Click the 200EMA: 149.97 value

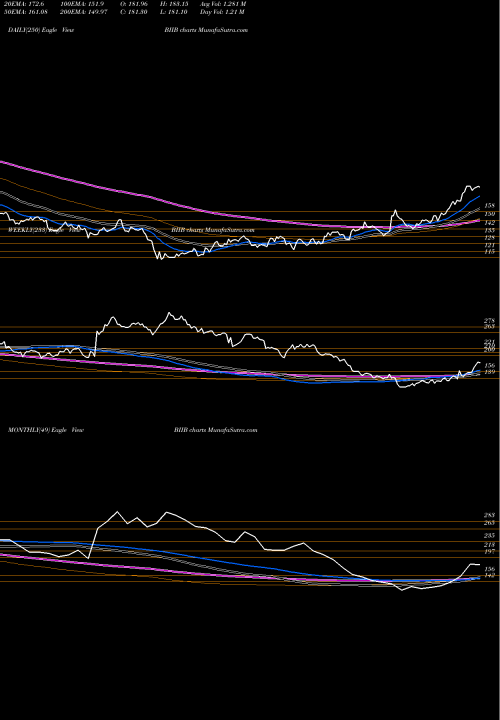click(84, 12)
